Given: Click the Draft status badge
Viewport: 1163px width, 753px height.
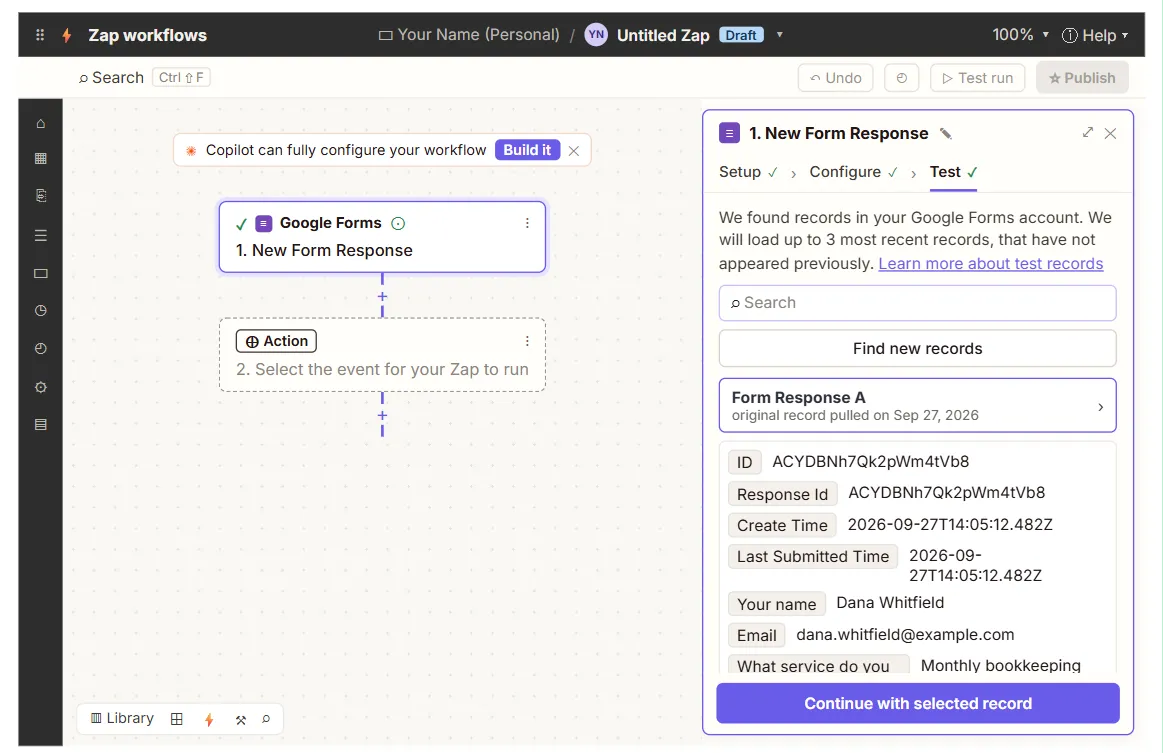Looking at the screenshot, I should tap(741, 35).
